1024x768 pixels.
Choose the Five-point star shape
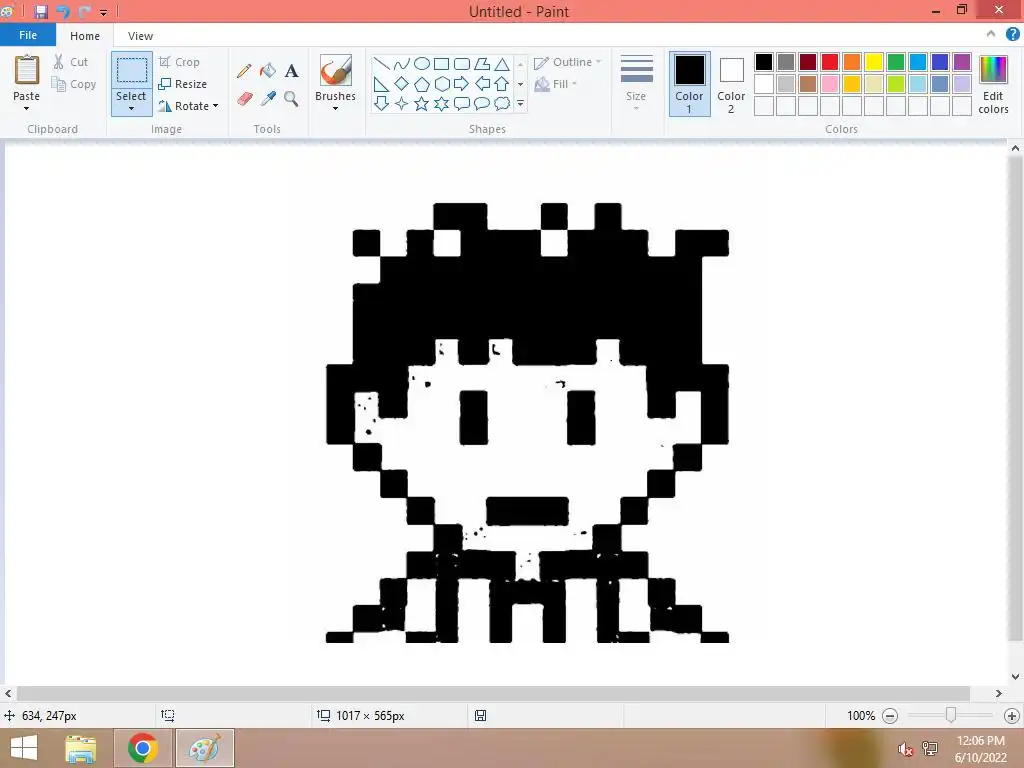point(422,103)
